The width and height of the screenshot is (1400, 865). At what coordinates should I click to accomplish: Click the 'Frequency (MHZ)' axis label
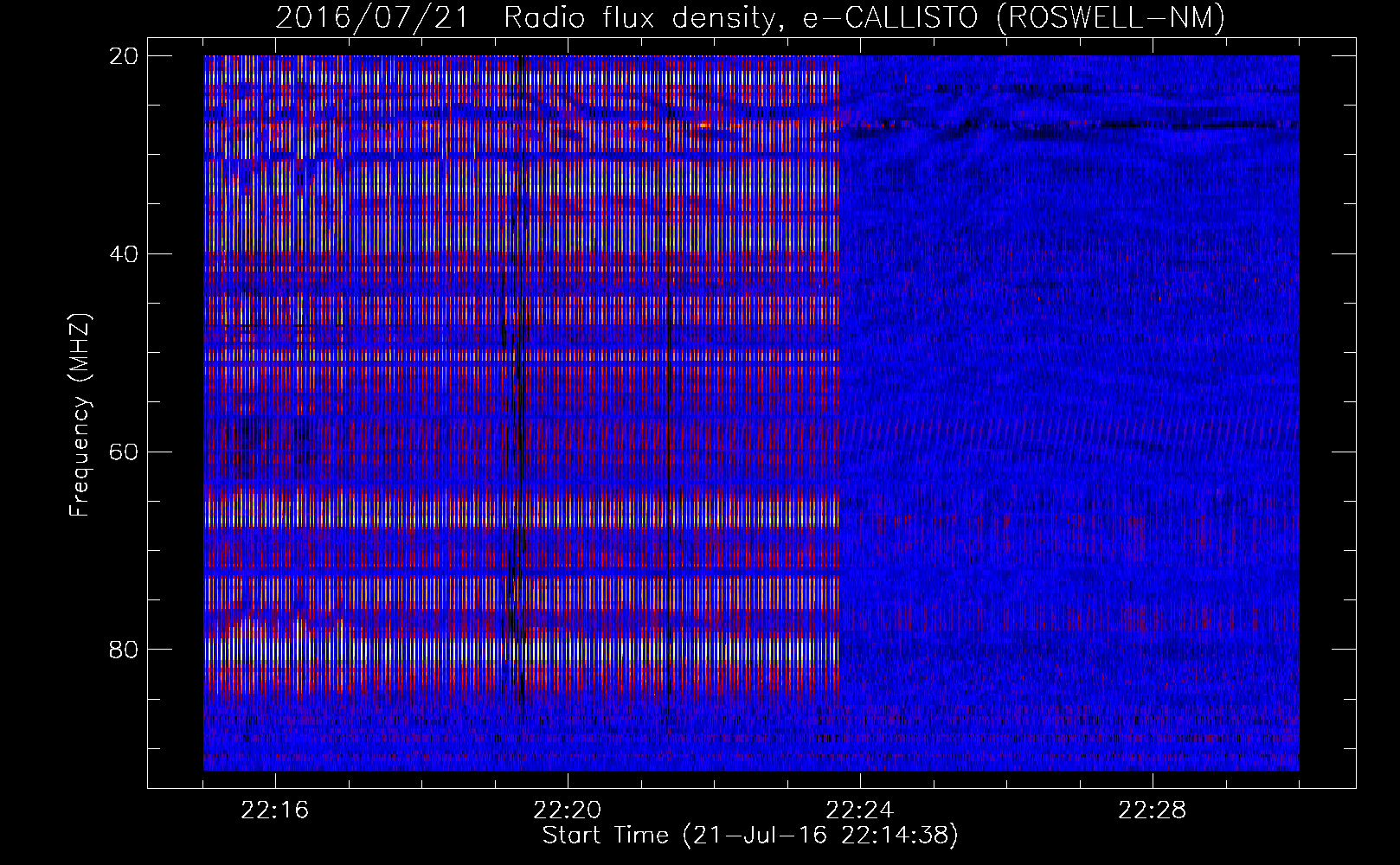point(80,414)
